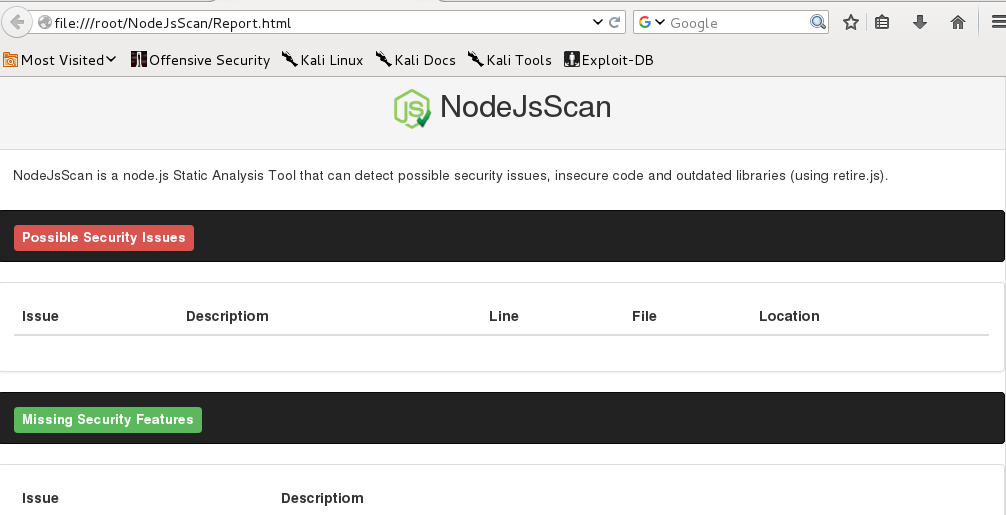Click the NodeJsScan title heading

(525, 106)
